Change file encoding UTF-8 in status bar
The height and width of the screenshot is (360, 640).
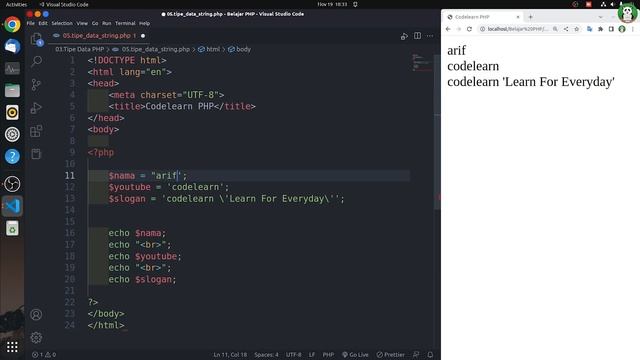(x=293, y=355)
